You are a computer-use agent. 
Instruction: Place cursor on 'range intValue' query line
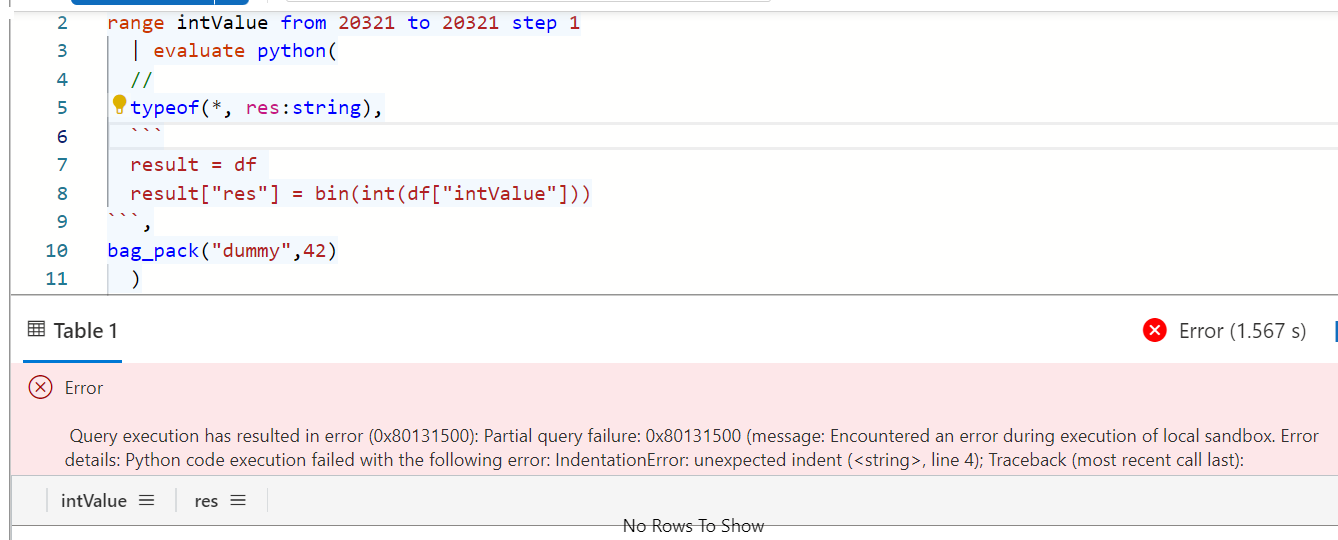[x=343, y=22]
